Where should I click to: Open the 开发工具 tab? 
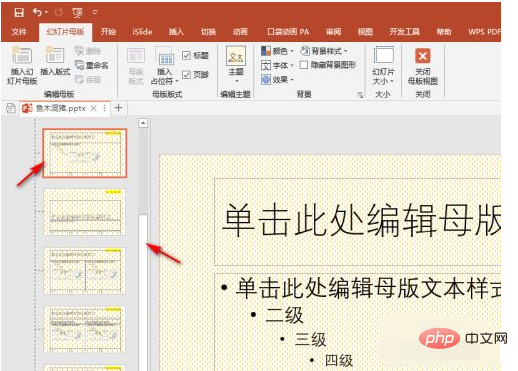pos(404,32)
